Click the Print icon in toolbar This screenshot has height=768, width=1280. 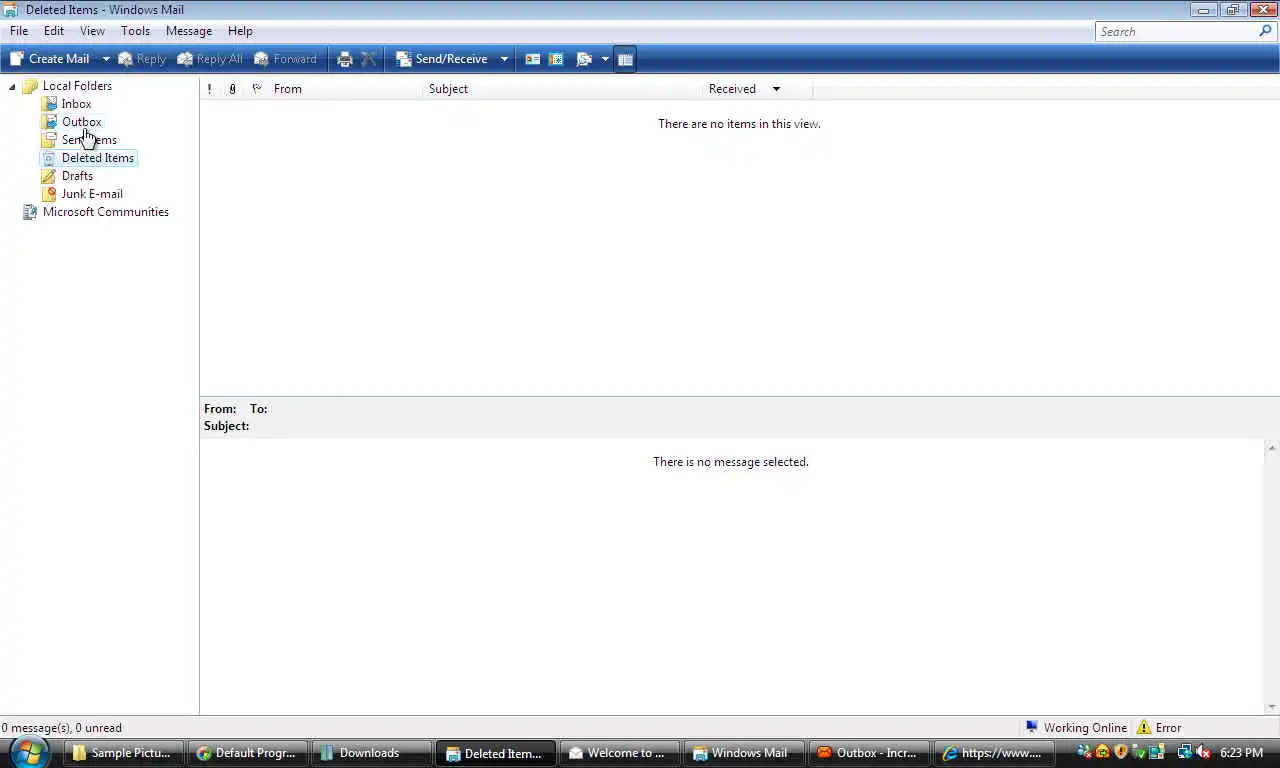click(x=345, y=59)
